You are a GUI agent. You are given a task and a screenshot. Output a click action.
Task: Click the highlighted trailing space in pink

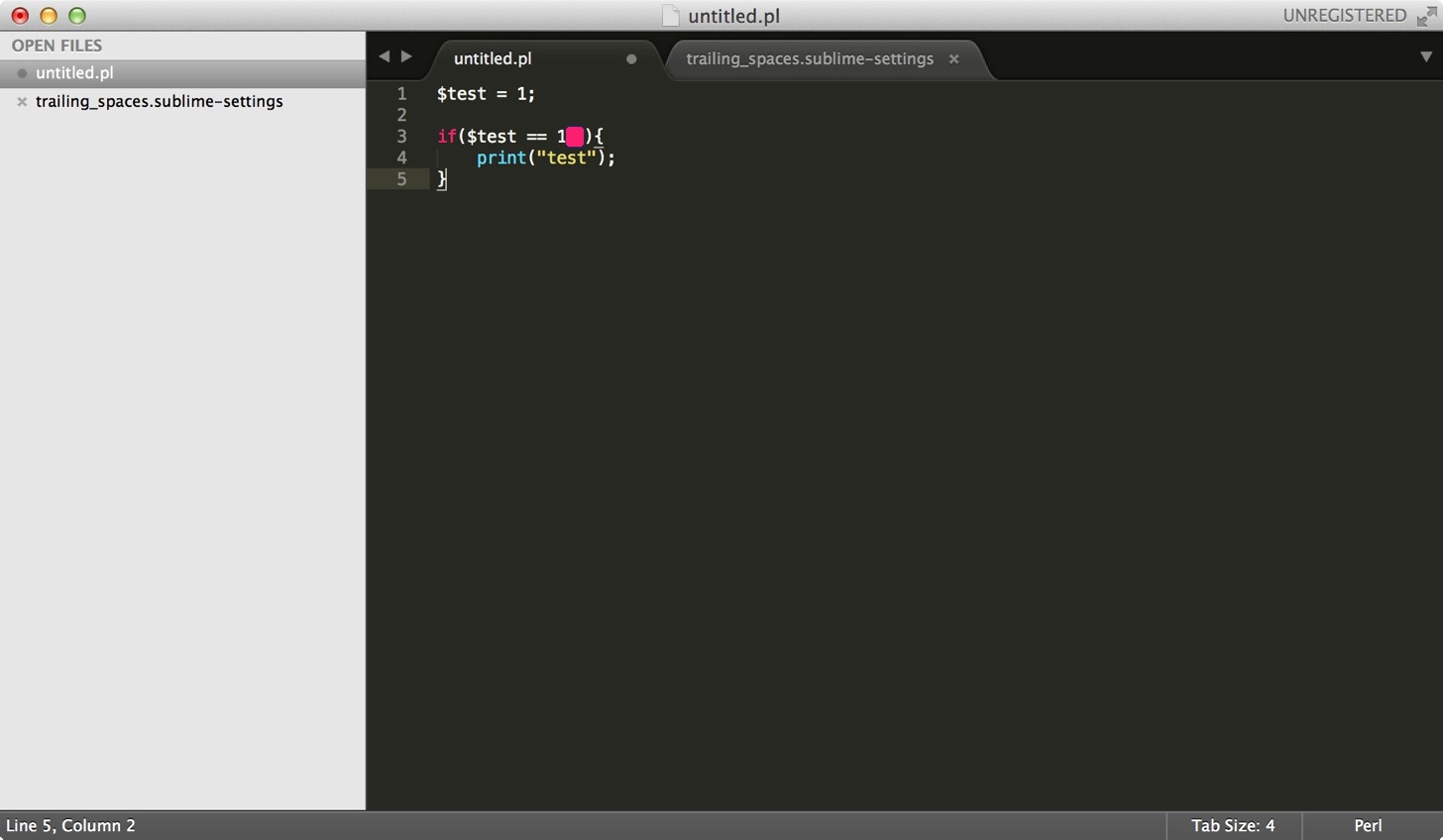click(575, 137)
